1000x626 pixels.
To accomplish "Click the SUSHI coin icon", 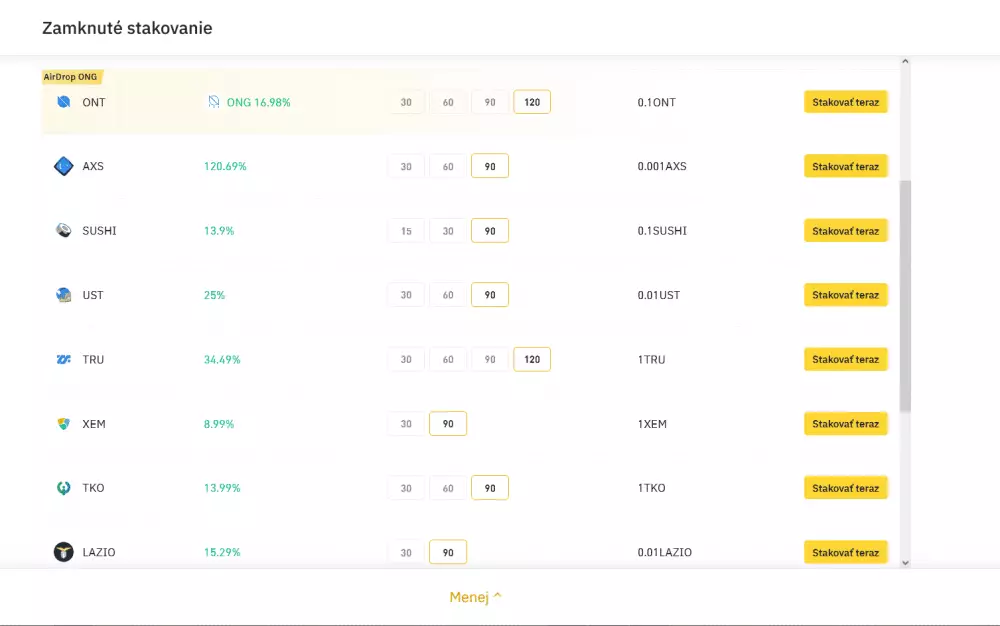I will click(63, 230).
